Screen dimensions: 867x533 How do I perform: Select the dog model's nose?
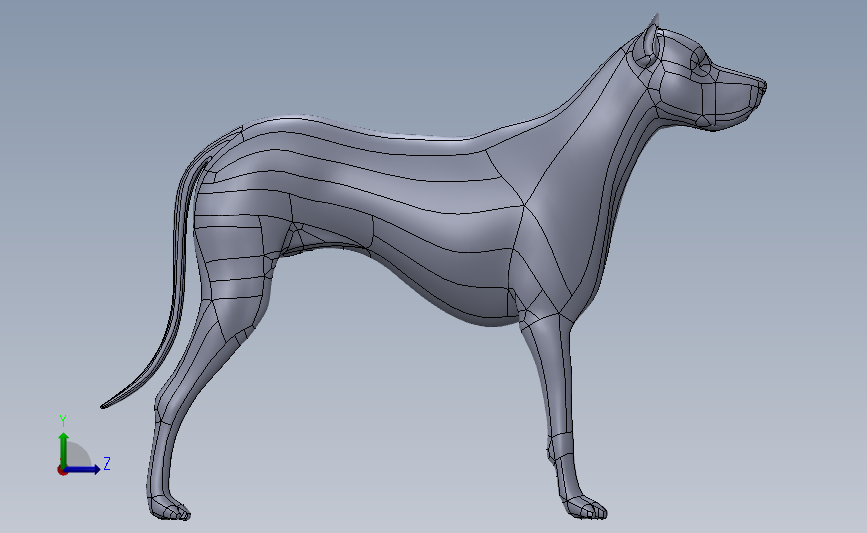click(761, 87)
